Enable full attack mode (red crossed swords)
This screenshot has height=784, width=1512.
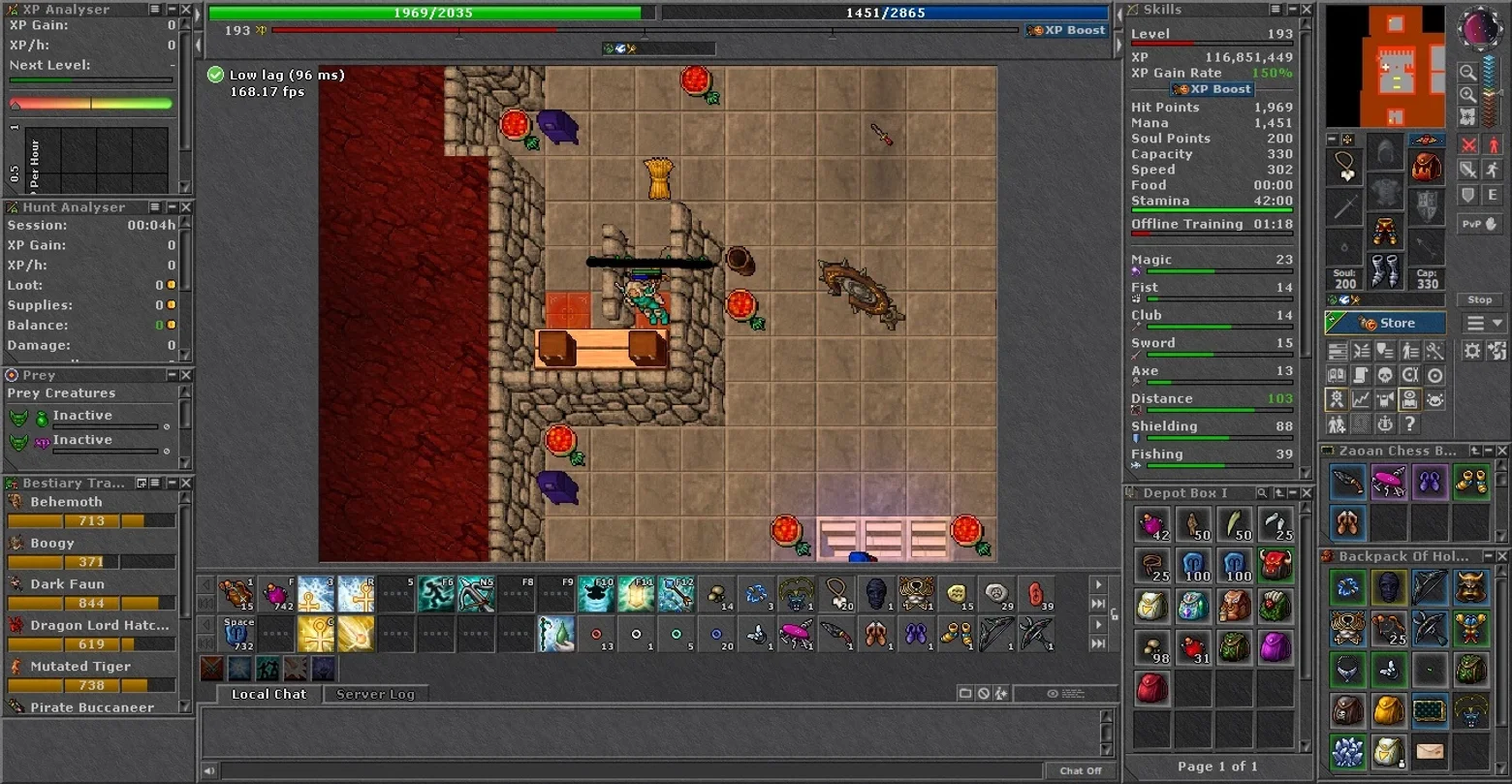1469,145
